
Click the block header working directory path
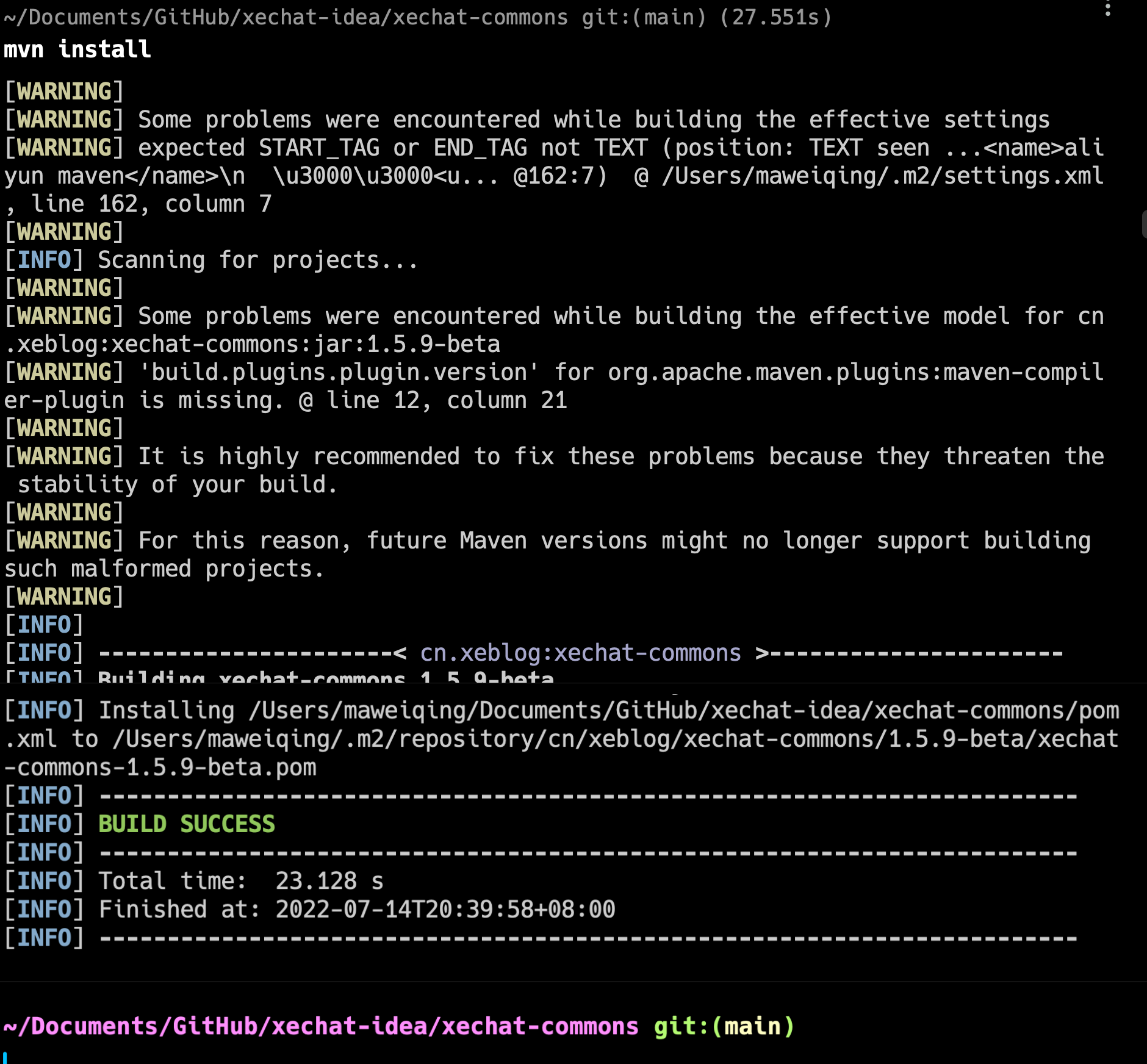286,17
